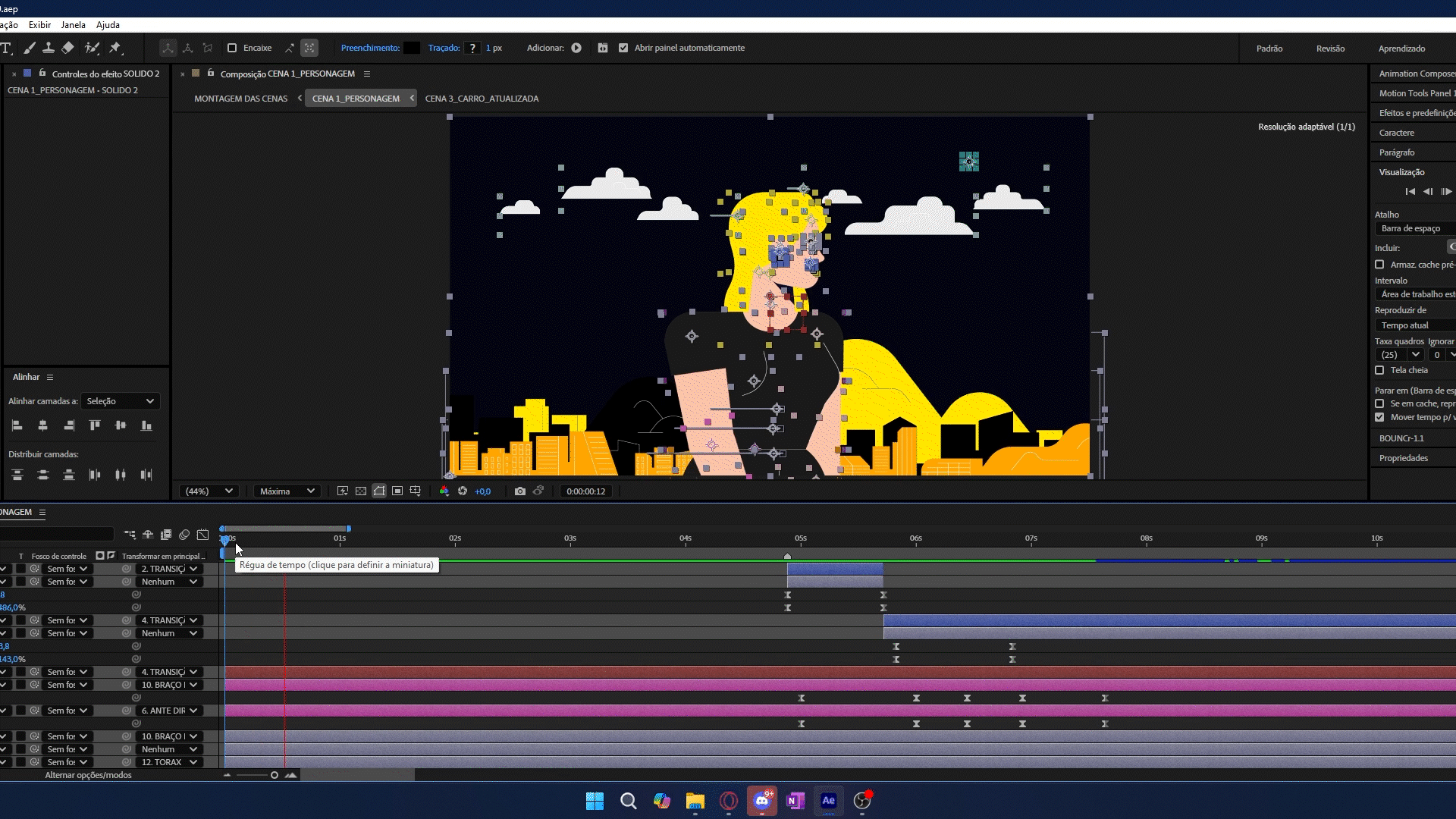Image resolution: width=1456 pixels, height=819 pixels.
Task: Open the 44% zoom level dropdown
Action: (209, 491)
